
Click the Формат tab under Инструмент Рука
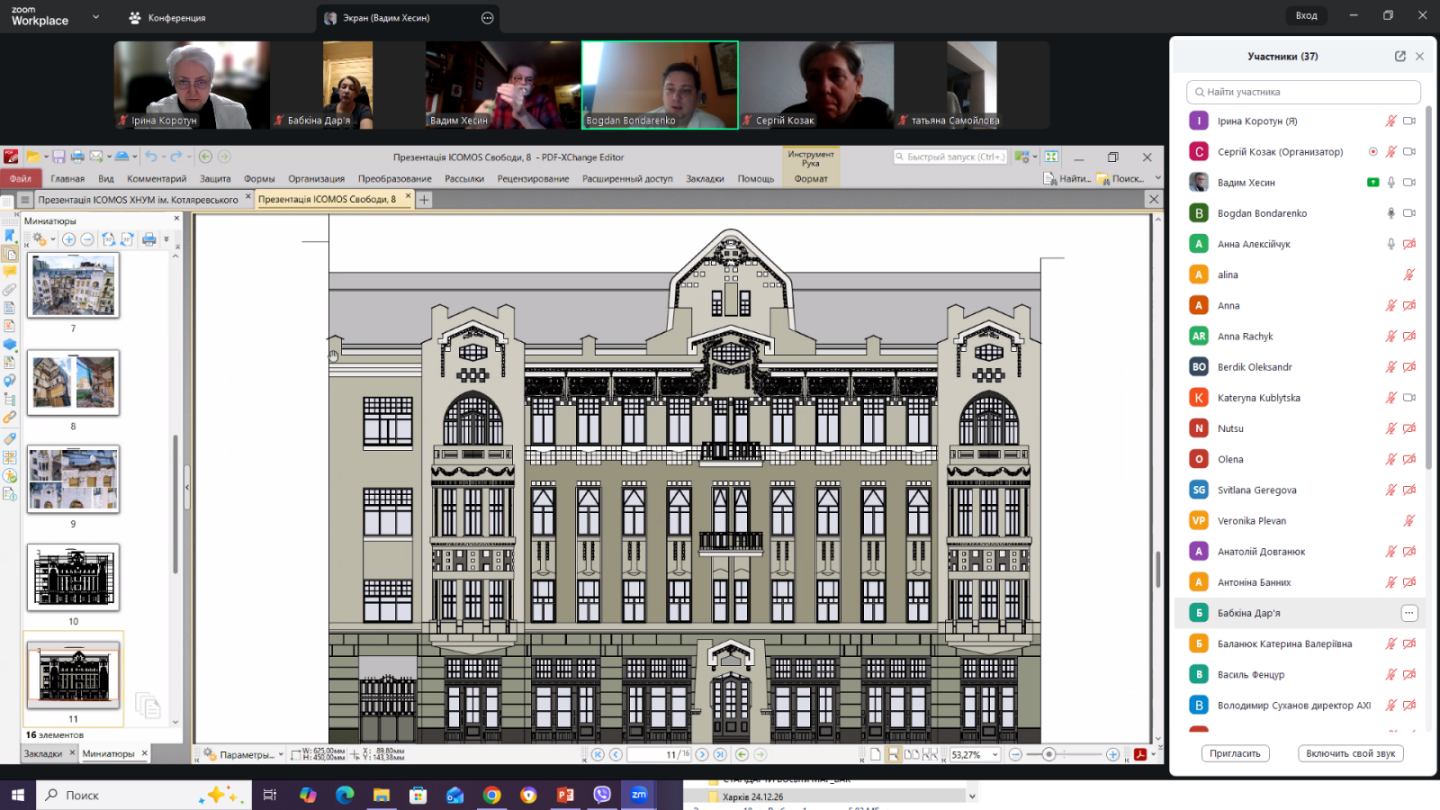pyautogui.click(x=810, y=178)
